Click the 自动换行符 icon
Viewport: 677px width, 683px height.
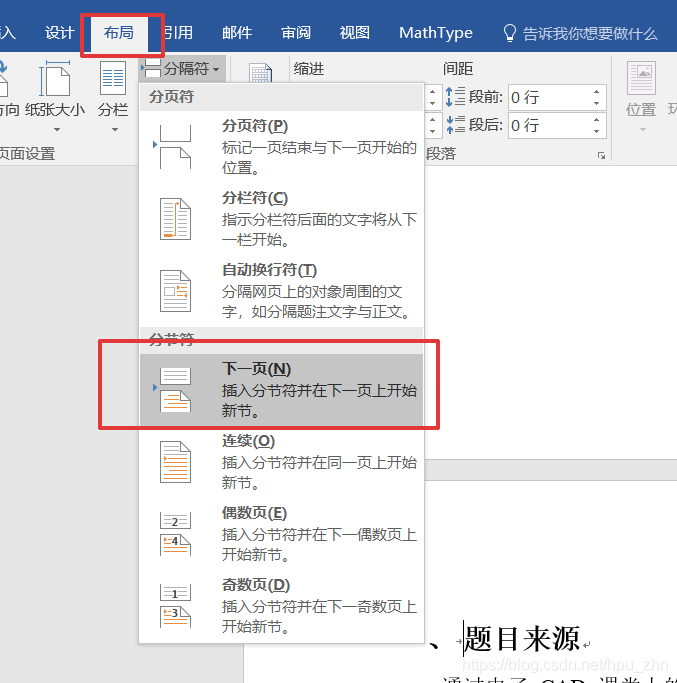coord(175,291)
